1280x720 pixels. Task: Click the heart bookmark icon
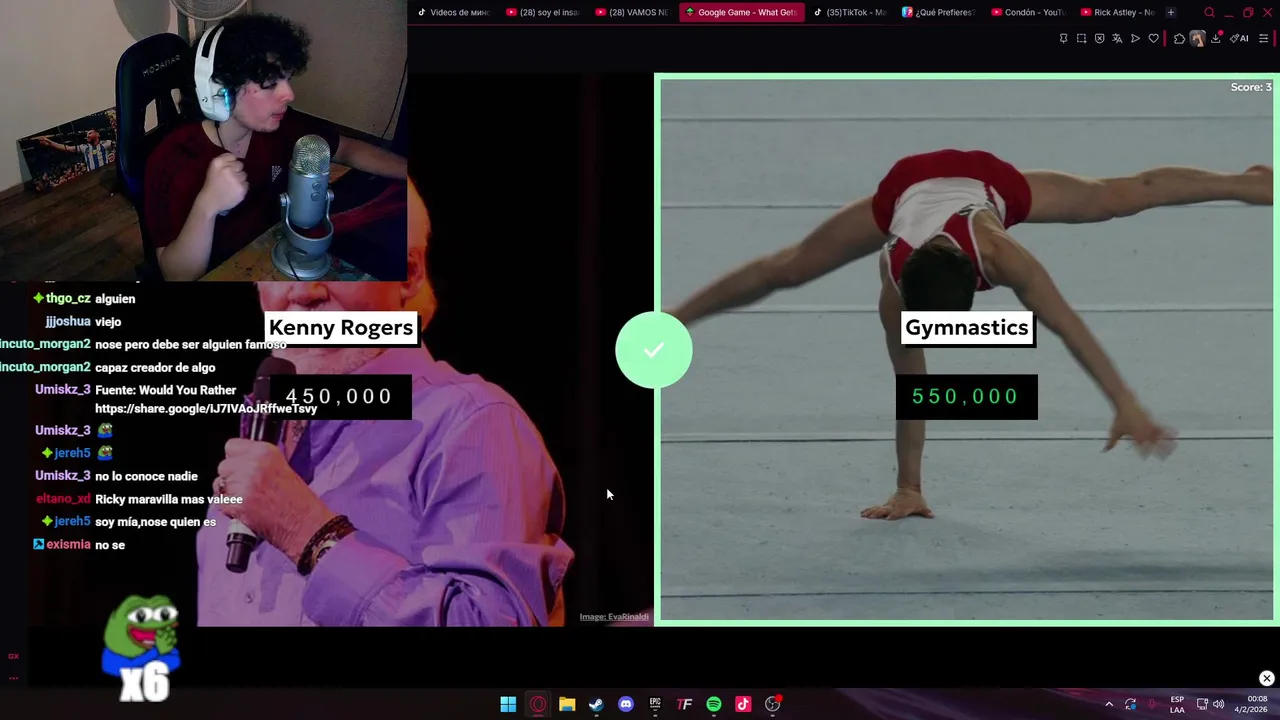1153,38
